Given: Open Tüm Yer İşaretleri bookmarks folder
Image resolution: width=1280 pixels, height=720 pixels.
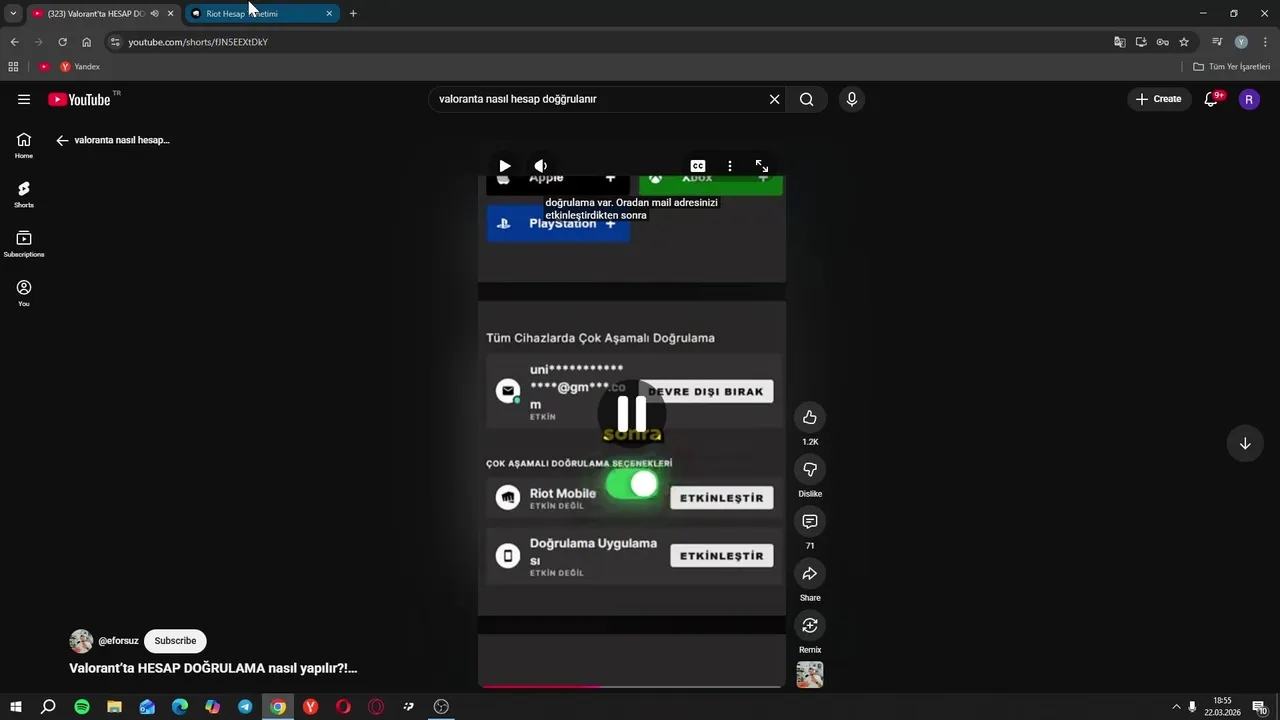Looking at the screenshot, I should click(x=1232, y=67).
